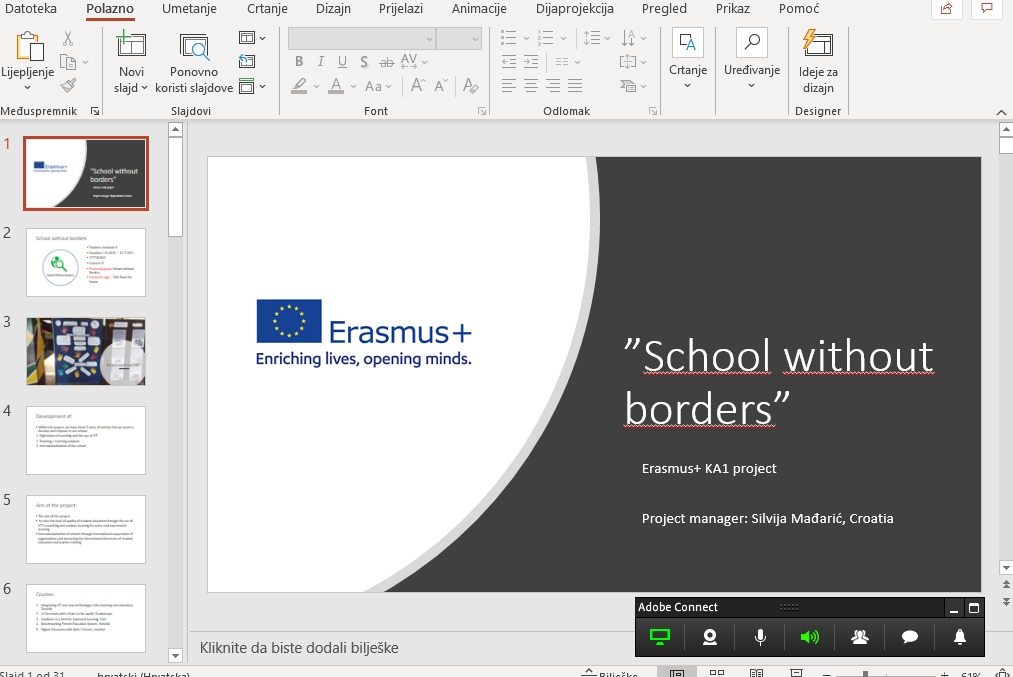The width and height of the screenshot is (1013, 677).
Task: Click the Share icon in the title area
Action: 946,8
